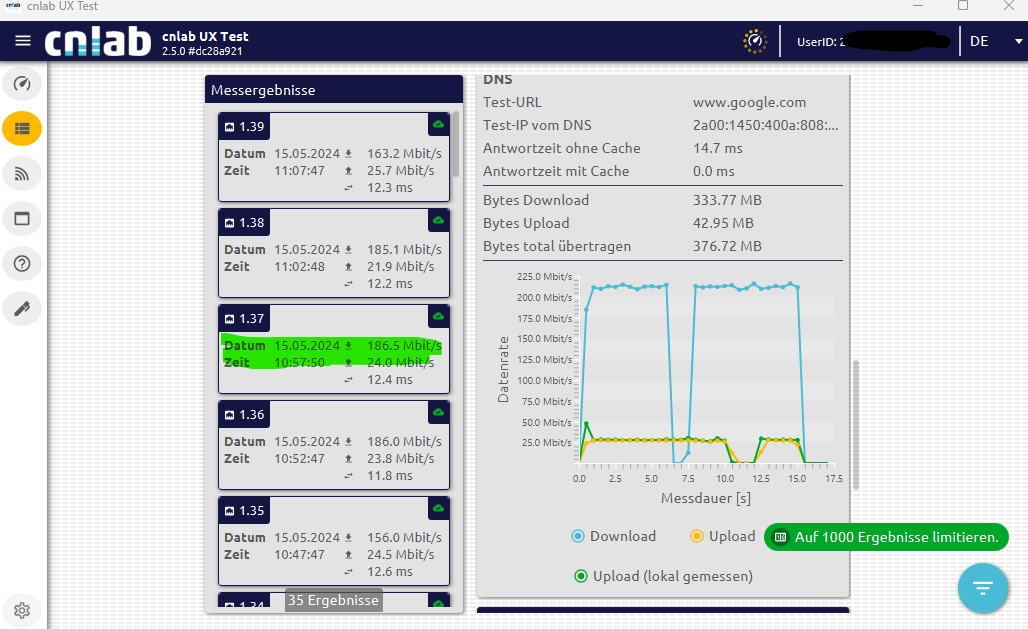This screenshot has height=629, width=1028.
Task: Toggle the Download series in chart legend
Action: click(613, 536)
